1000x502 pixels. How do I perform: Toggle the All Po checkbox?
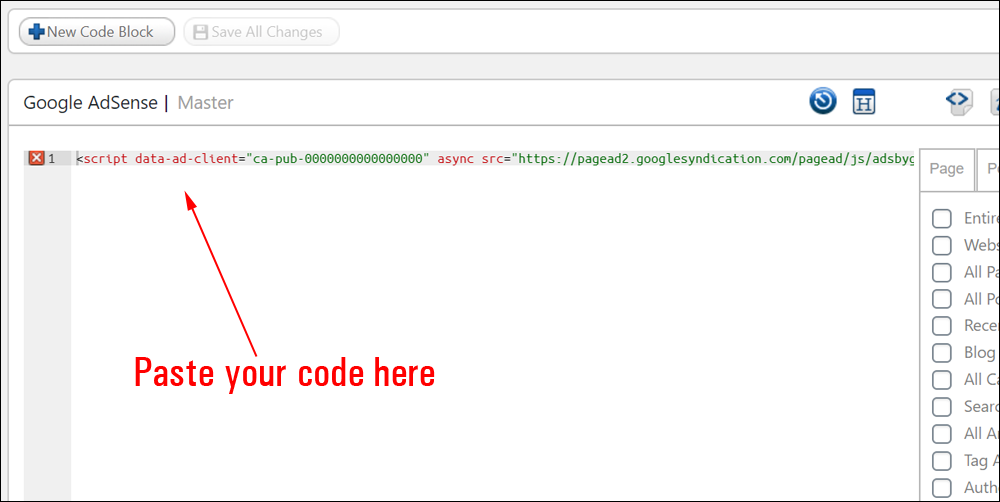point(941,299)
